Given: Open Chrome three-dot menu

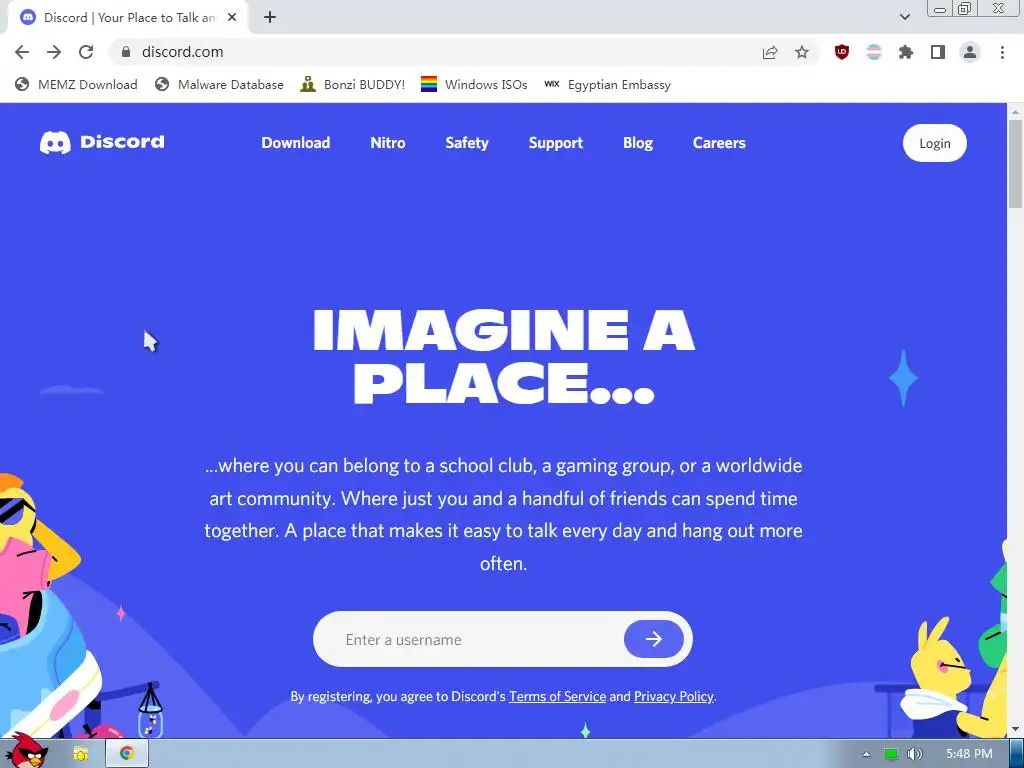Looking at the screenshot, I should click(1002, 52).
